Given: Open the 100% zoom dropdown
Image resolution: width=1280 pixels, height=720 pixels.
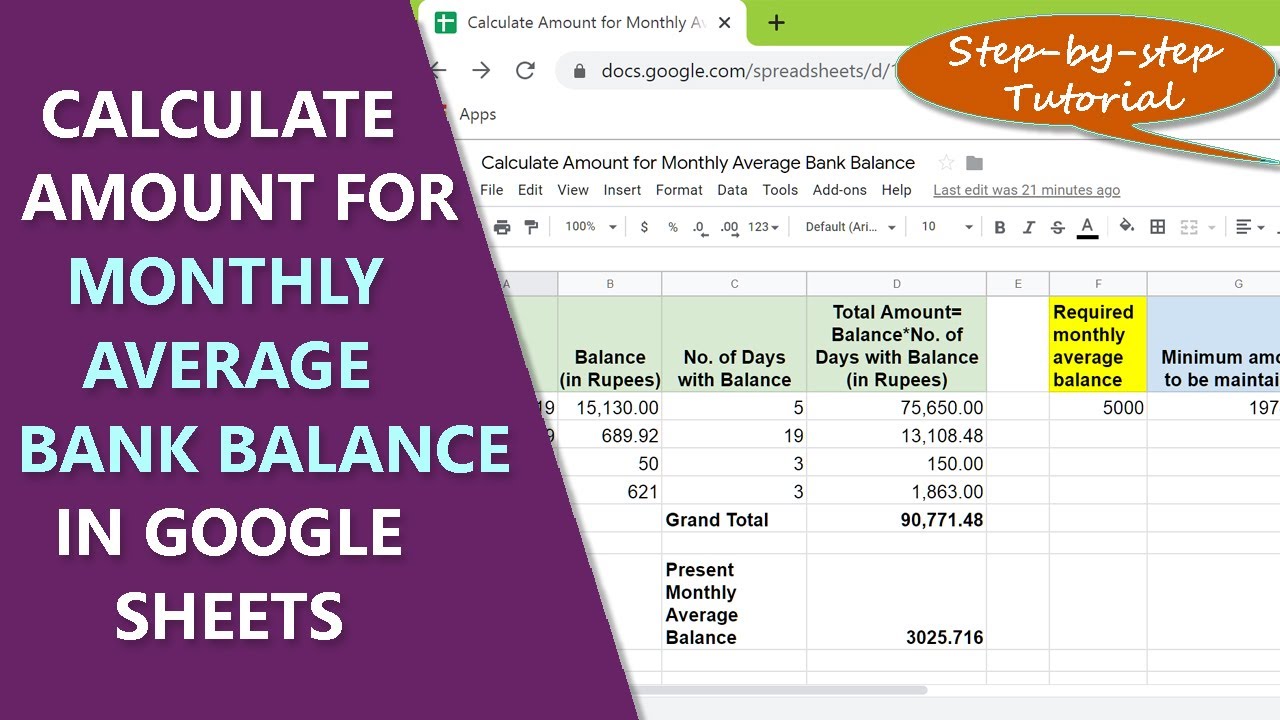Looking at the screenshot, I should tap(590, 227).
